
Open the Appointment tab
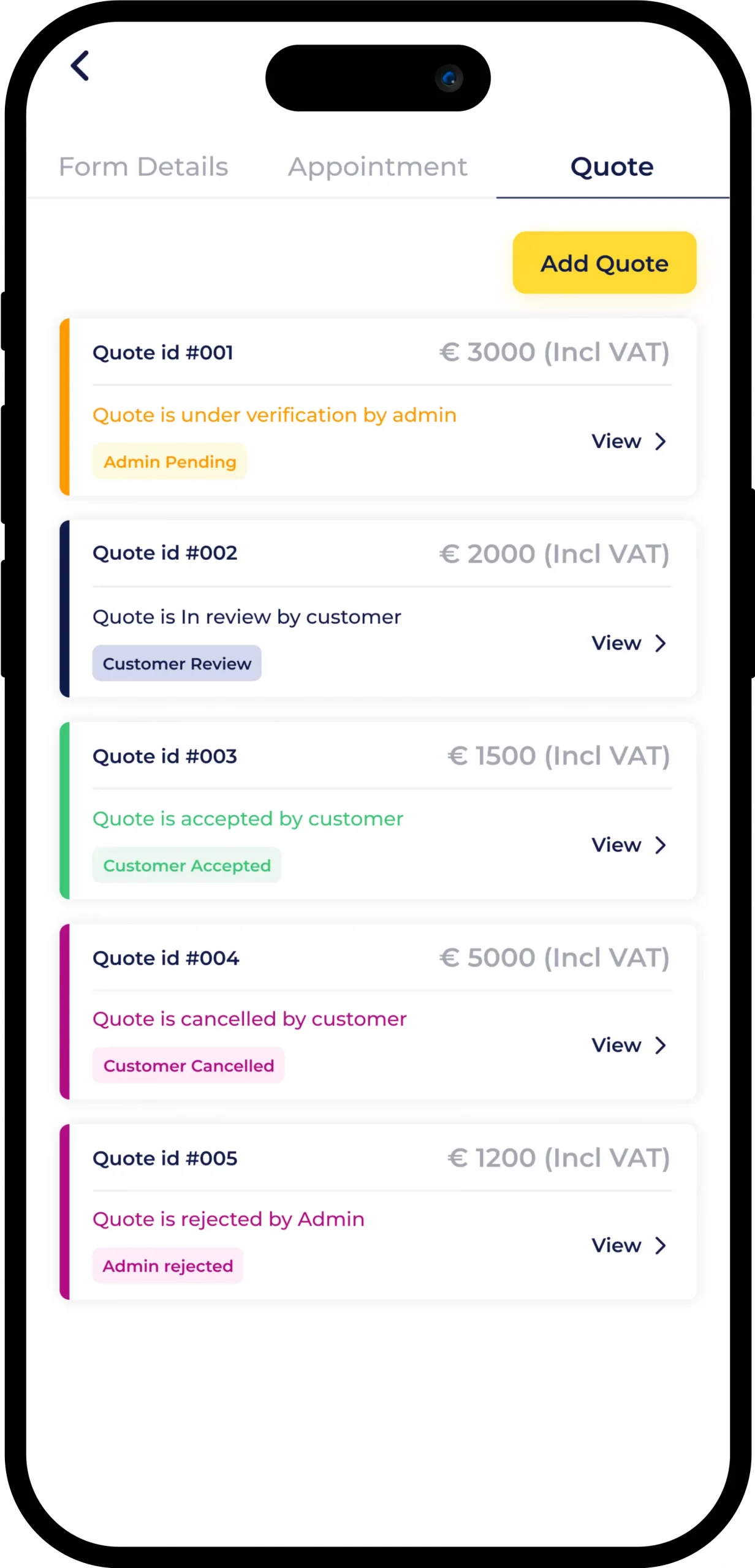(x=377, y=167)
